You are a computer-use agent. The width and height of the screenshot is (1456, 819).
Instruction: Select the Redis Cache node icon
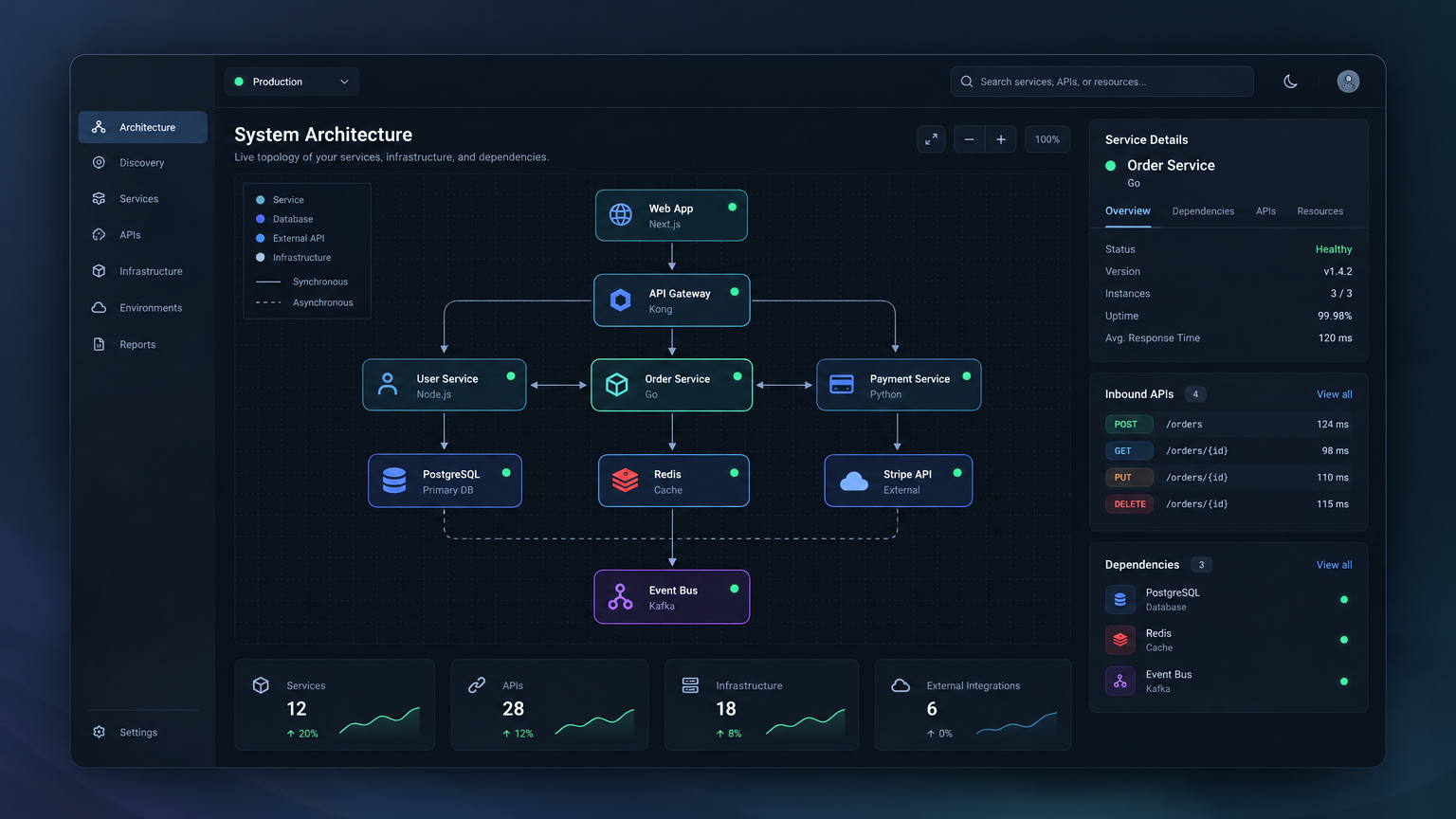(x=625, y=481)
